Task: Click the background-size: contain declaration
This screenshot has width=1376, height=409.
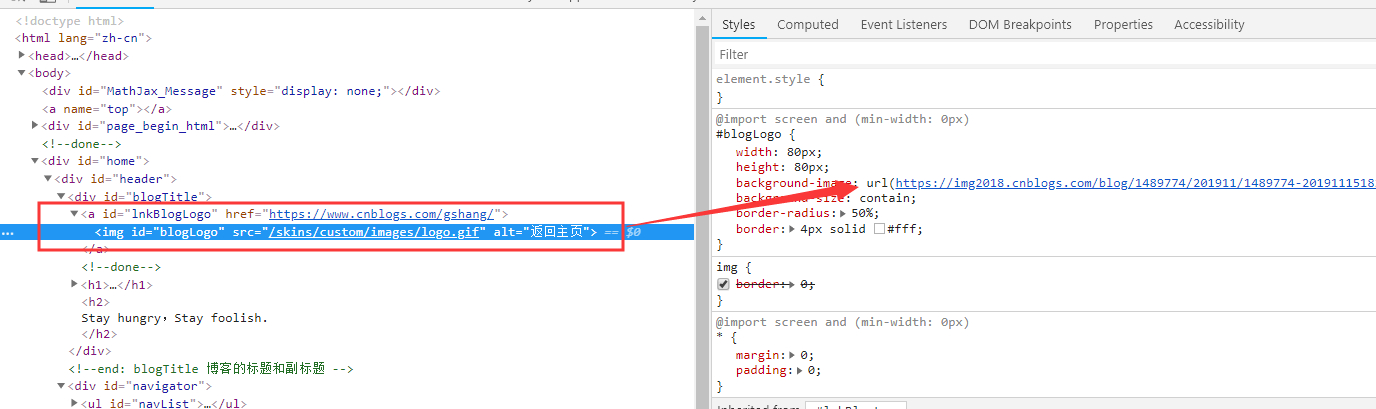Action: [826, 198]
